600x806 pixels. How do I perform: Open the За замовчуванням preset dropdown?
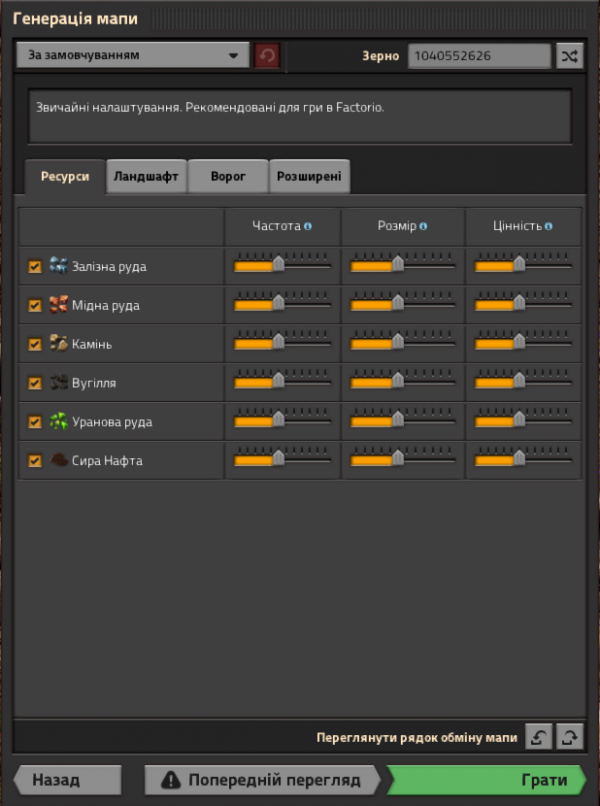[x=133, y=55]
